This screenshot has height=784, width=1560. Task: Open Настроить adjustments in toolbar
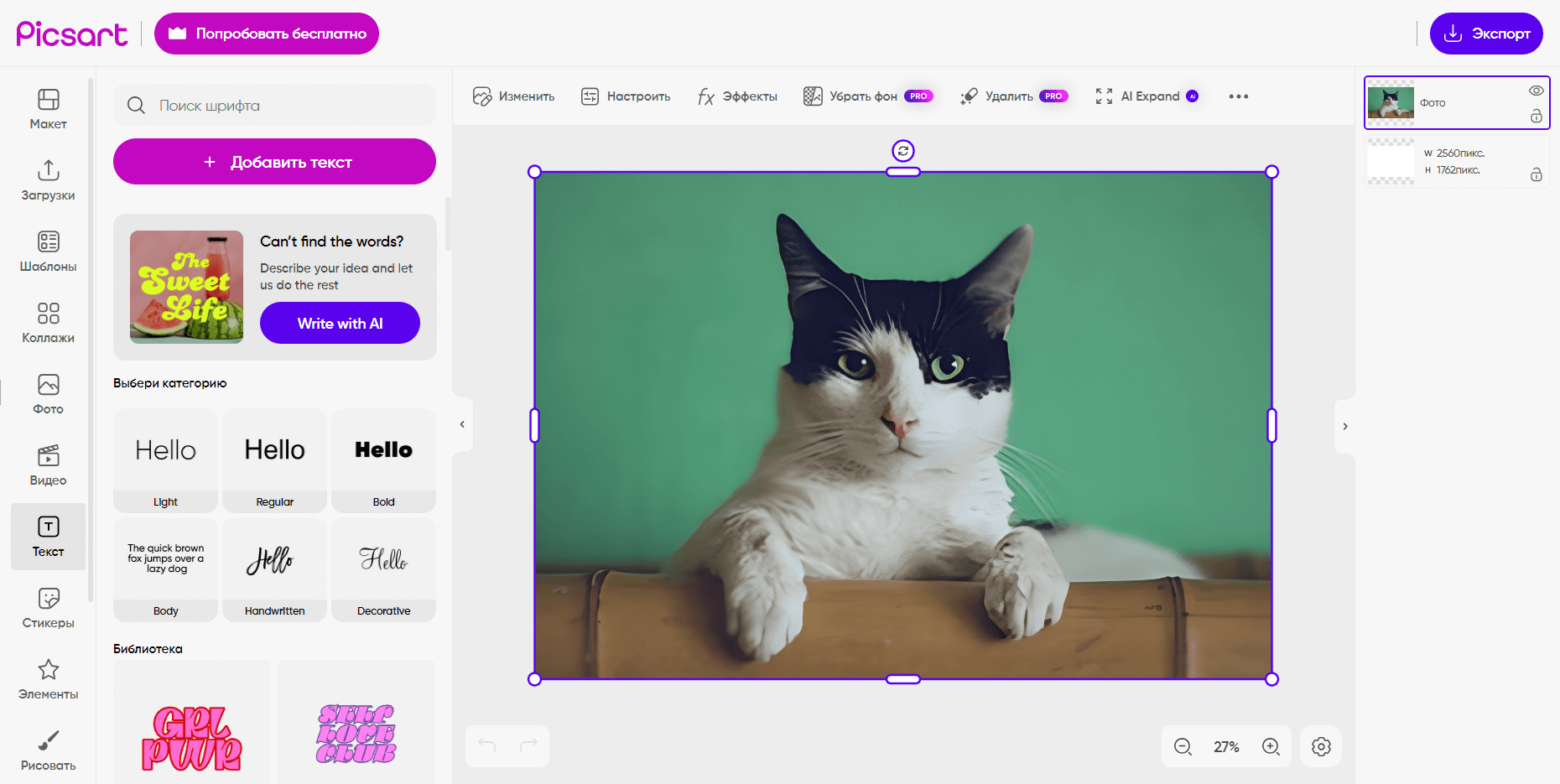pyautogui.click(x=626, y=96)
